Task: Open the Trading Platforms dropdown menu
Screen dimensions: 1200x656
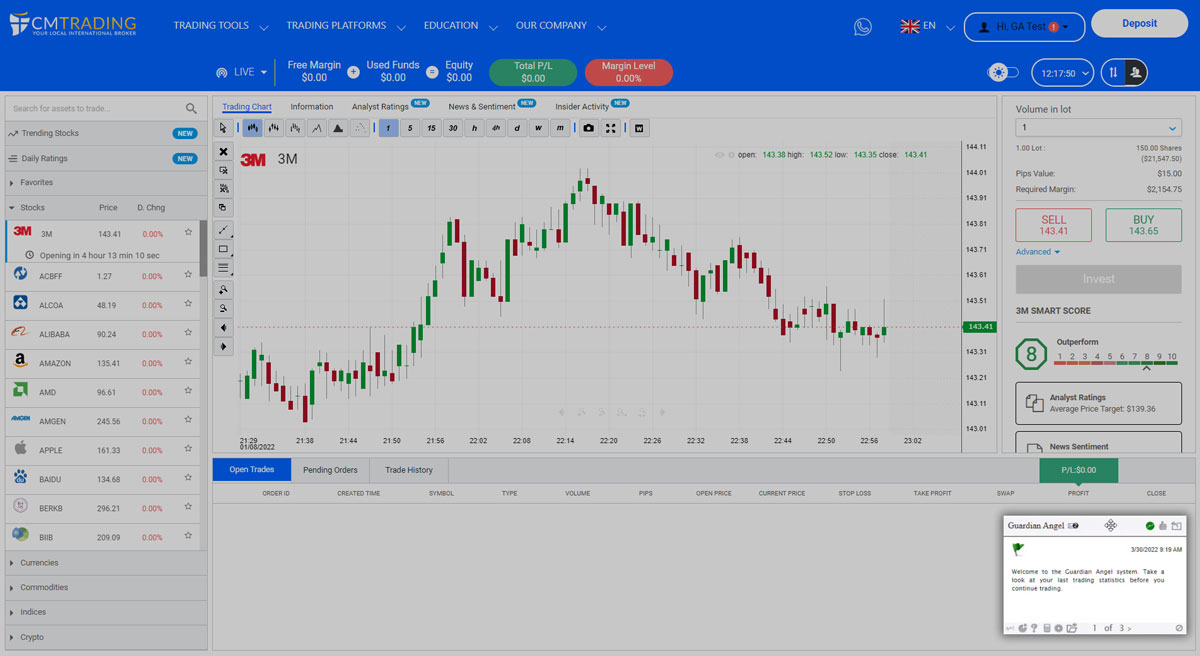Action: [x=346, y=26]
